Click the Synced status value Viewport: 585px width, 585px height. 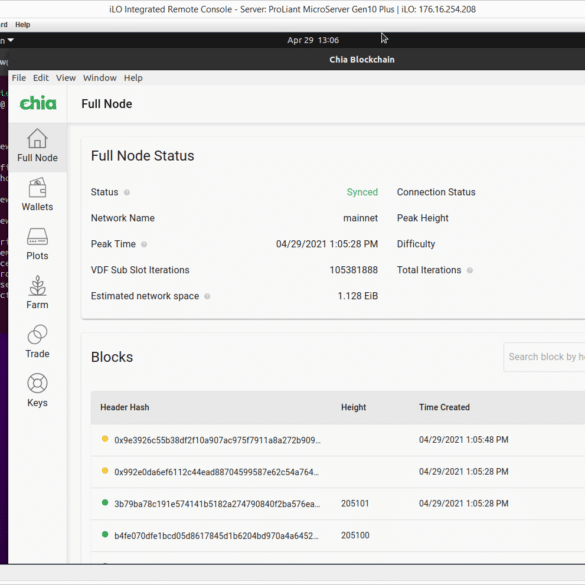click(x=362, y=192)
